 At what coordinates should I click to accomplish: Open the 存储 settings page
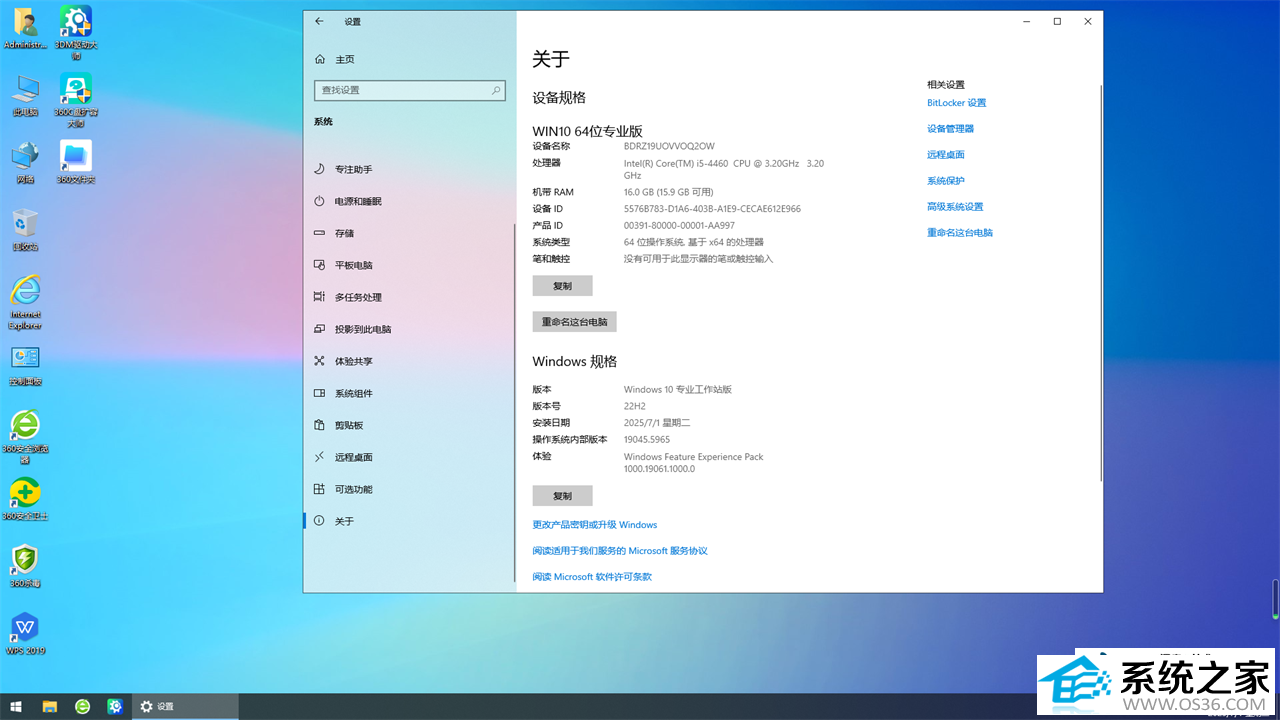[410, 233]
